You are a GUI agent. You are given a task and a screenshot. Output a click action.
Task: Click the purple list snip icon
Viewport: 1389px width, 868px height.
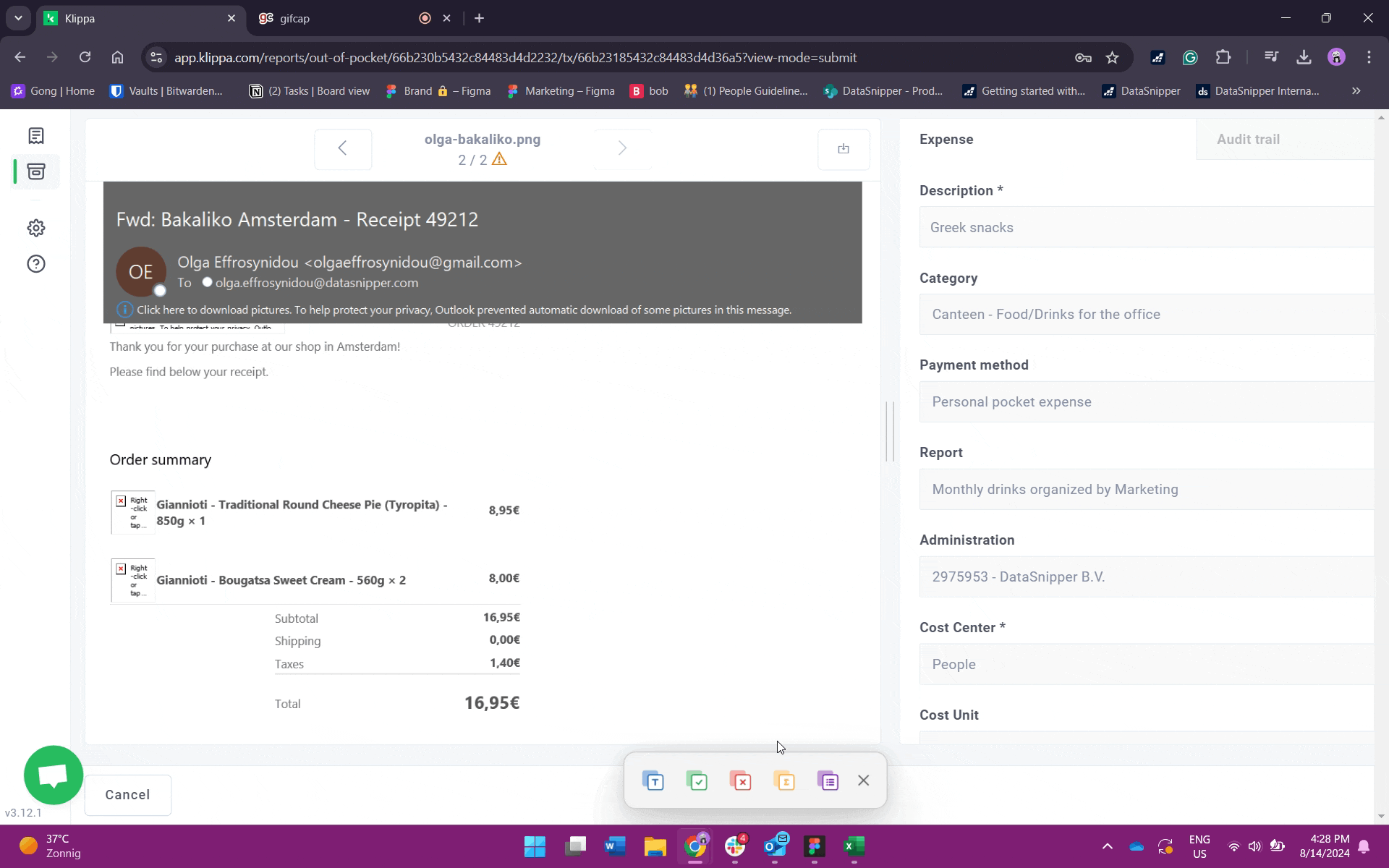[828, 781]
